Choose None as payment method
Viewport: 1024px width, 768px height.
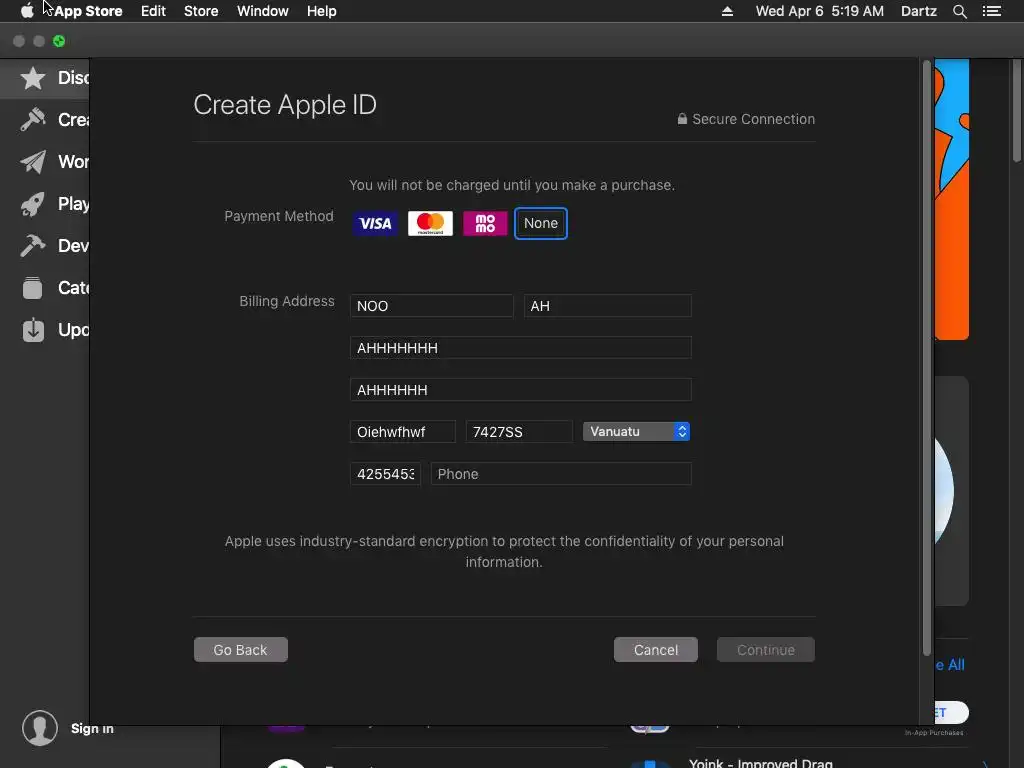(541, 223)
